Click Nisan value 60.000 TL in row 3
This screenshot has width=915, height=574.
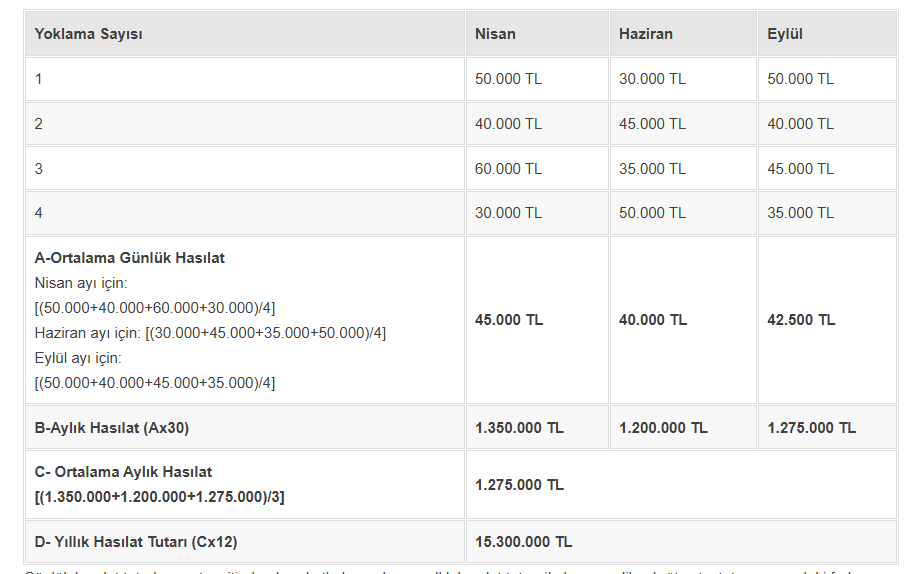(x=508, y=169)
